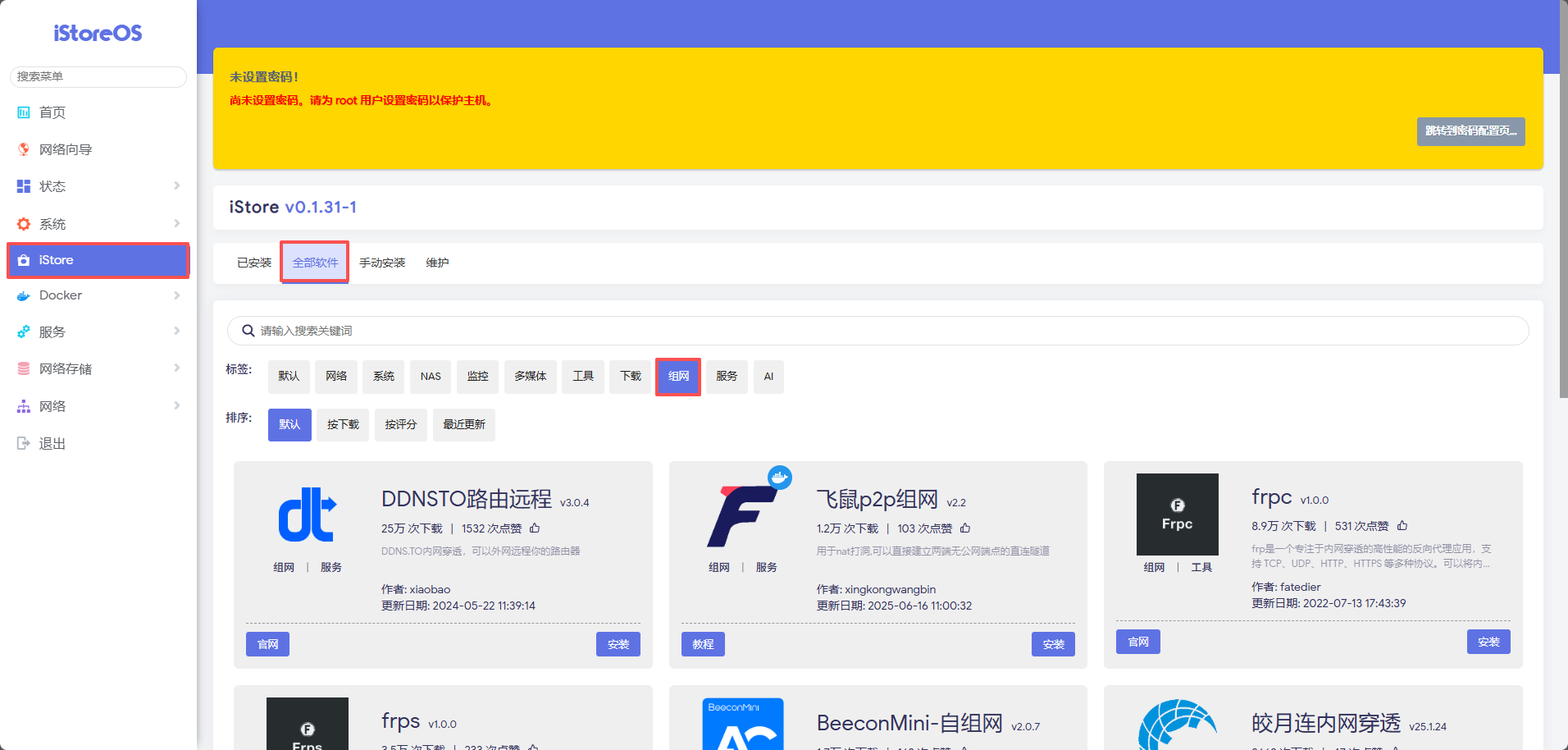Click the 飞鼠p2p组网 app logo
Screen dimensions: 1568x750
click(742, 516)
